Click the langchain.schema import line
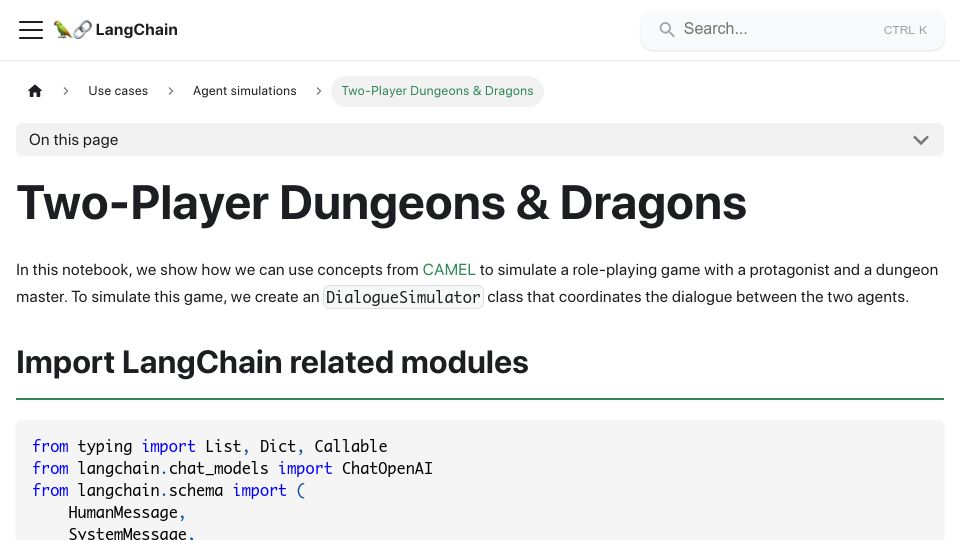The image size is (960, 540). [x=168, y=490]
